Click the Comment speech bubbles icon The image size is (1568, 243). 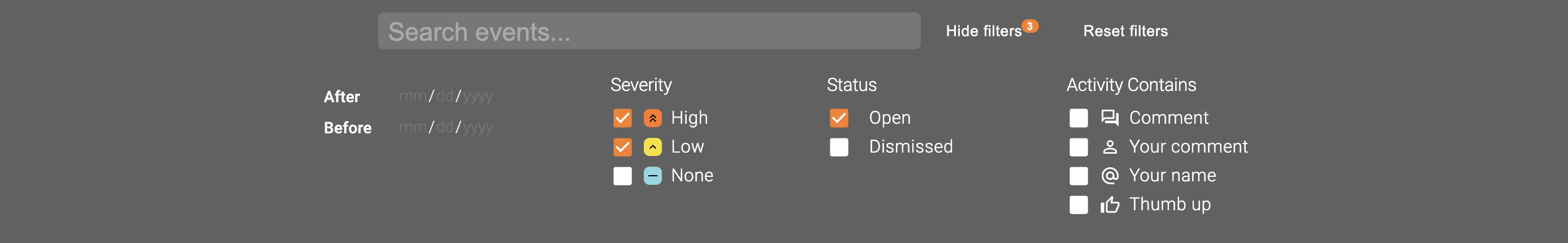[x=1110, y=118]
